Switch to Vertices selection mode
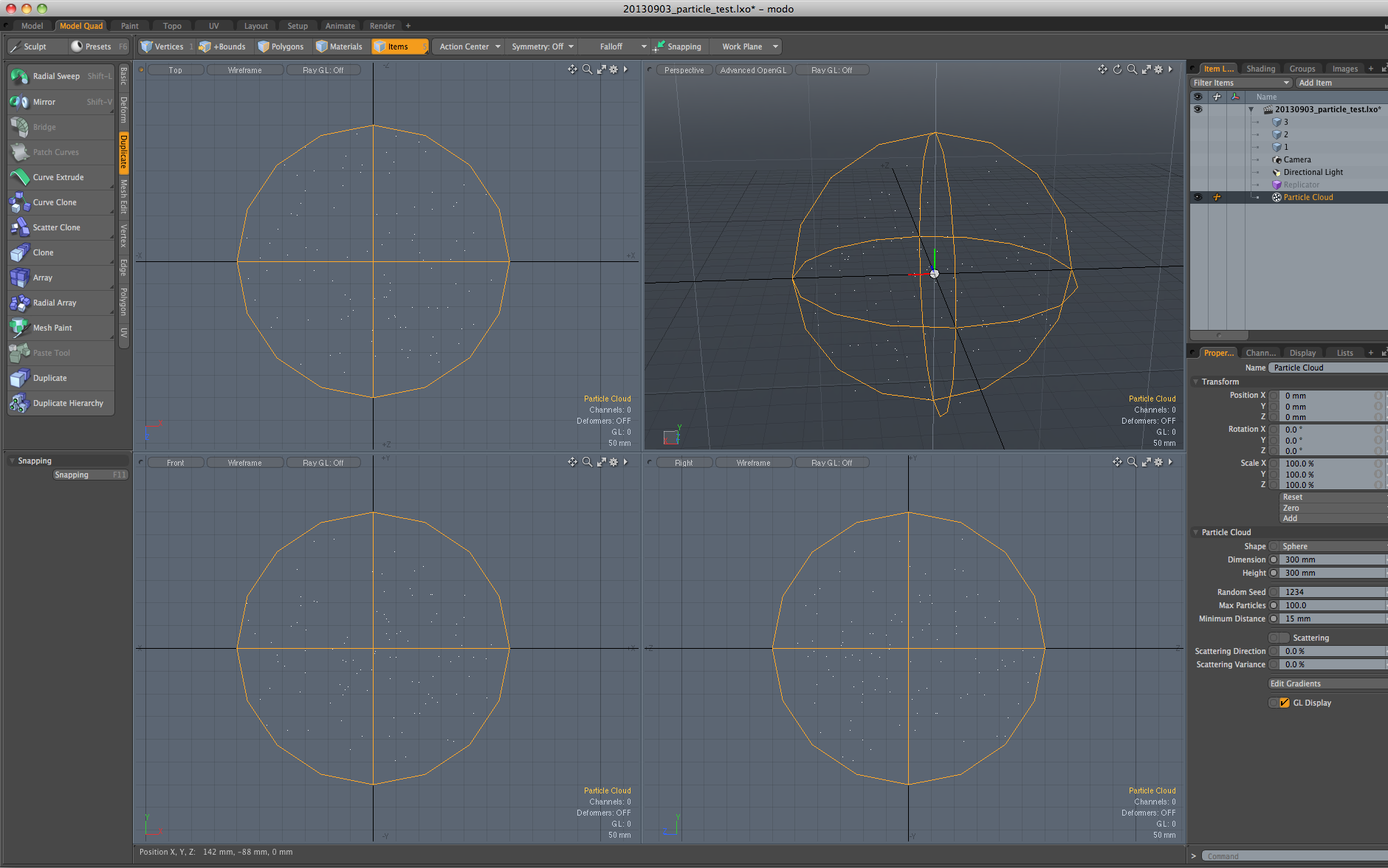This screenshot has width=1388, height=868. coord(165,46)
